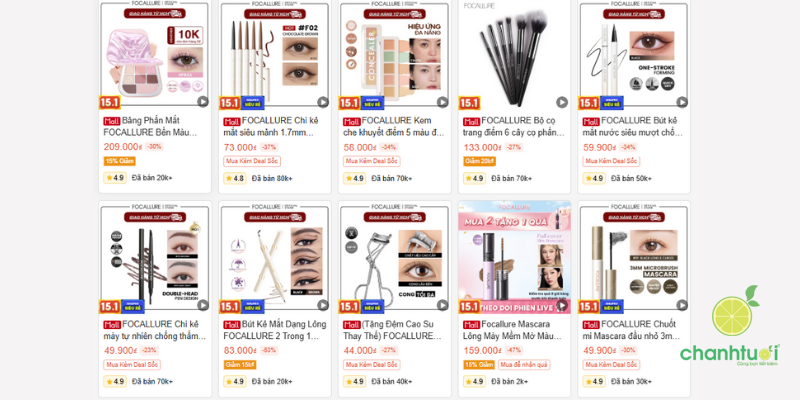Open the double-head eyebrow pencil image
Image resolution: width=800 pixels, height=400 pixels.
click(x=155, y=257)
